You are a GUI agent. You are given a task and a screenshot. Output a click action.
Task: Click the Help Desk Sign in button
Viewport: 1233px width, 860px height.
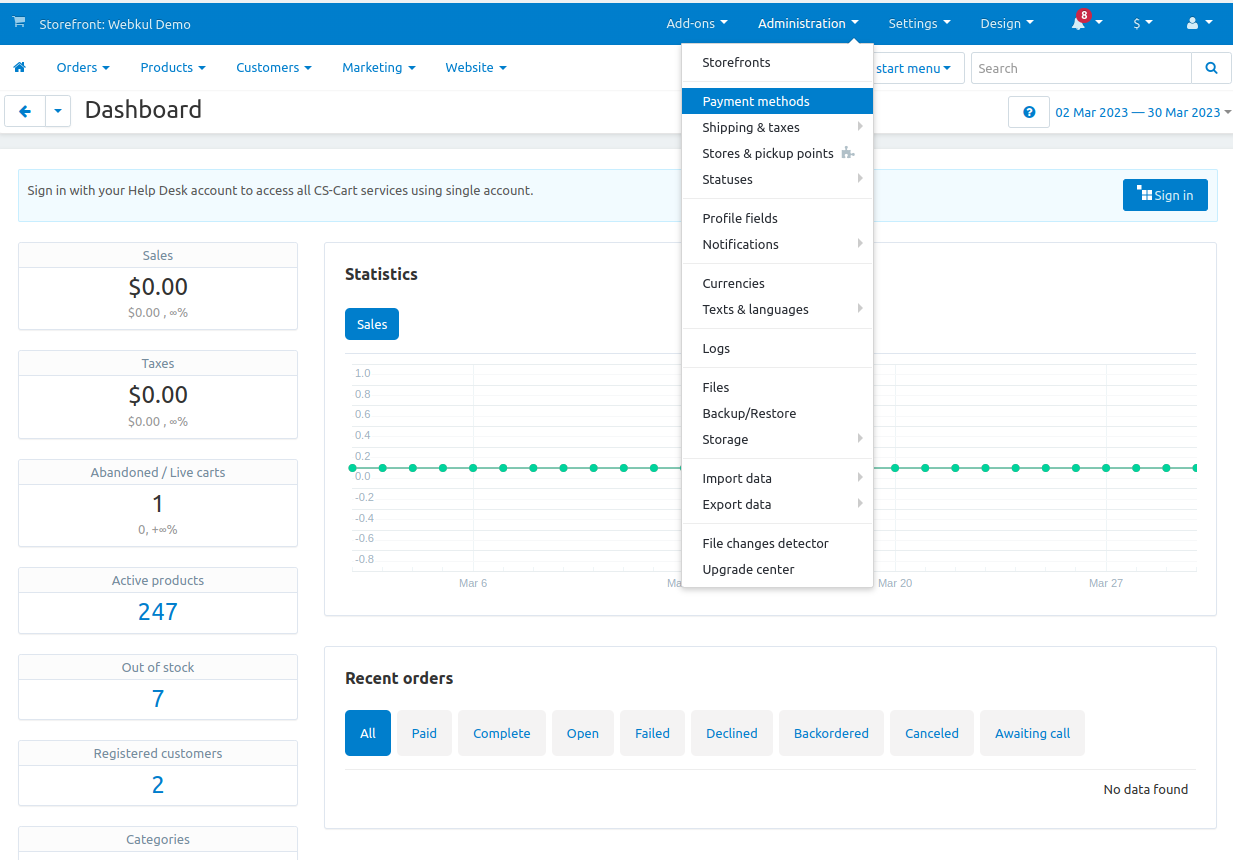click(1164, 195)
